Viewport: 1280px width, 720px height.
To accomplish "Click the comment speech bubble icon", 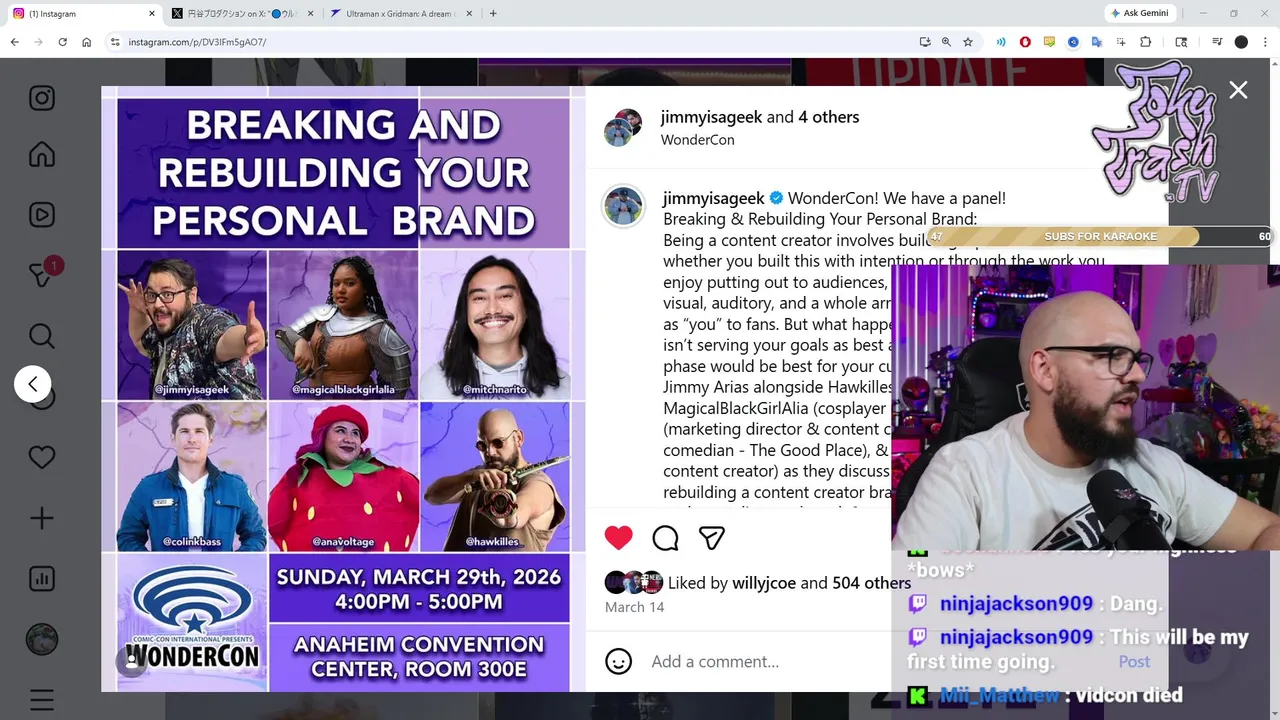I will [665, 538].
